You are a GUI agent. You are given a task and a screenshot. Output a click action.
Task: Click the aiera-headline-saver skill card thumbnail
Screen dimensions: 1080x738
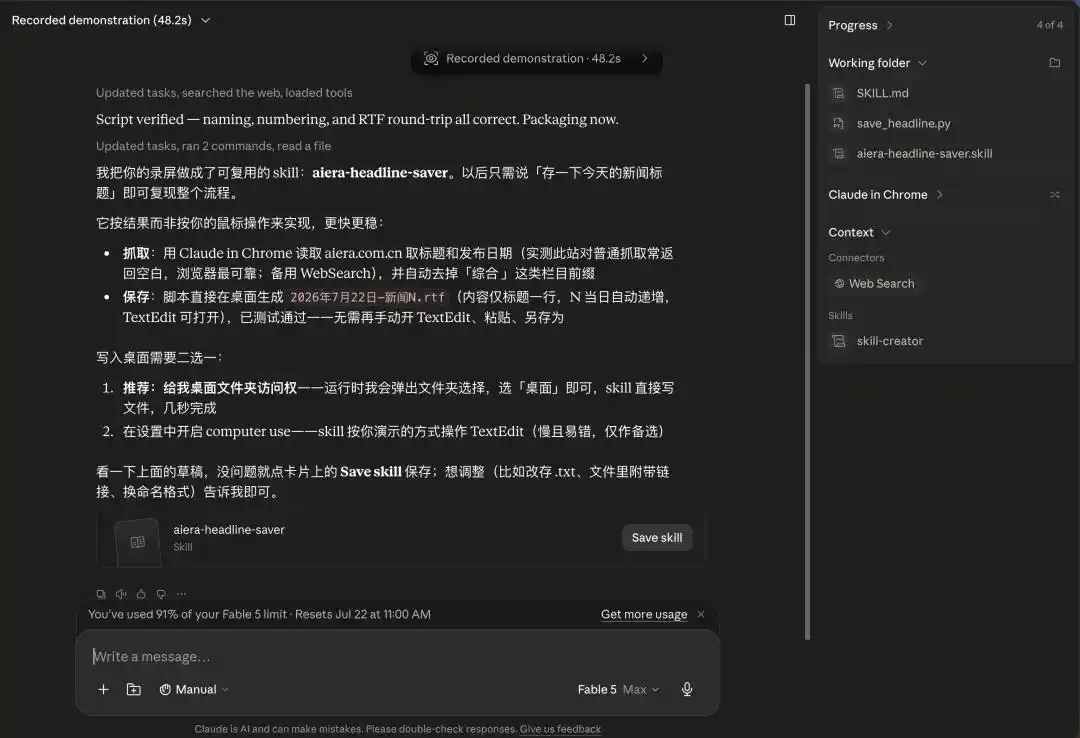138,542
